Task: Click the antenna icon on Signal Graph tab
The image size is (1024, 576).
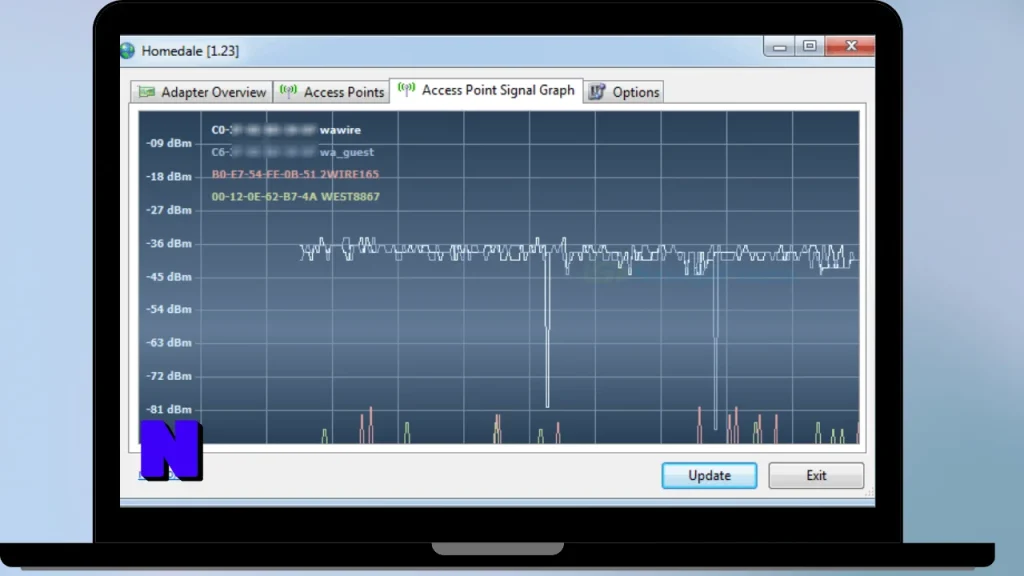Action: coord(406,89)
